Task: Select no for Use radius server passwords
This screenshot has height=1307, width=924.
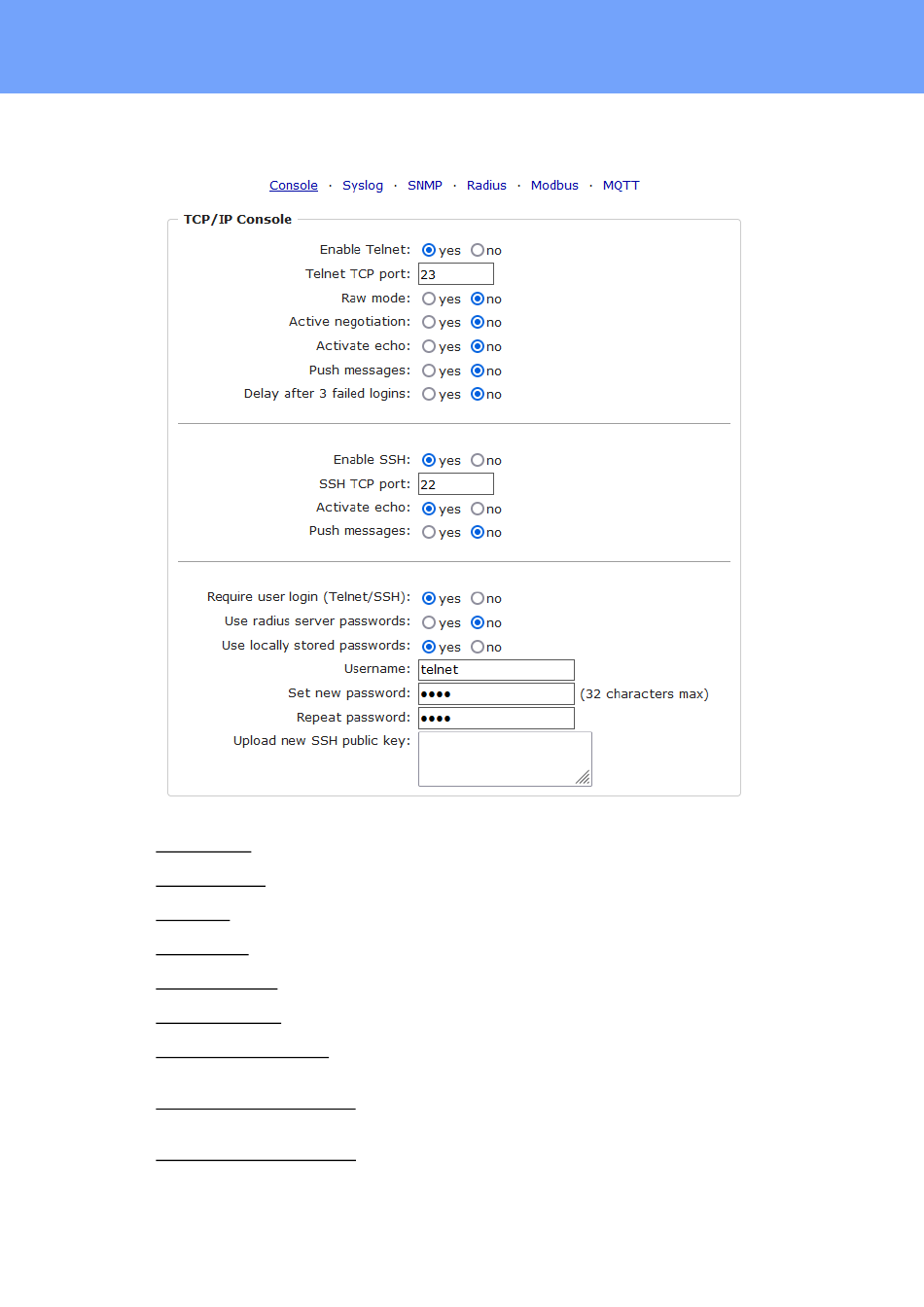Action: pos(478,622)
